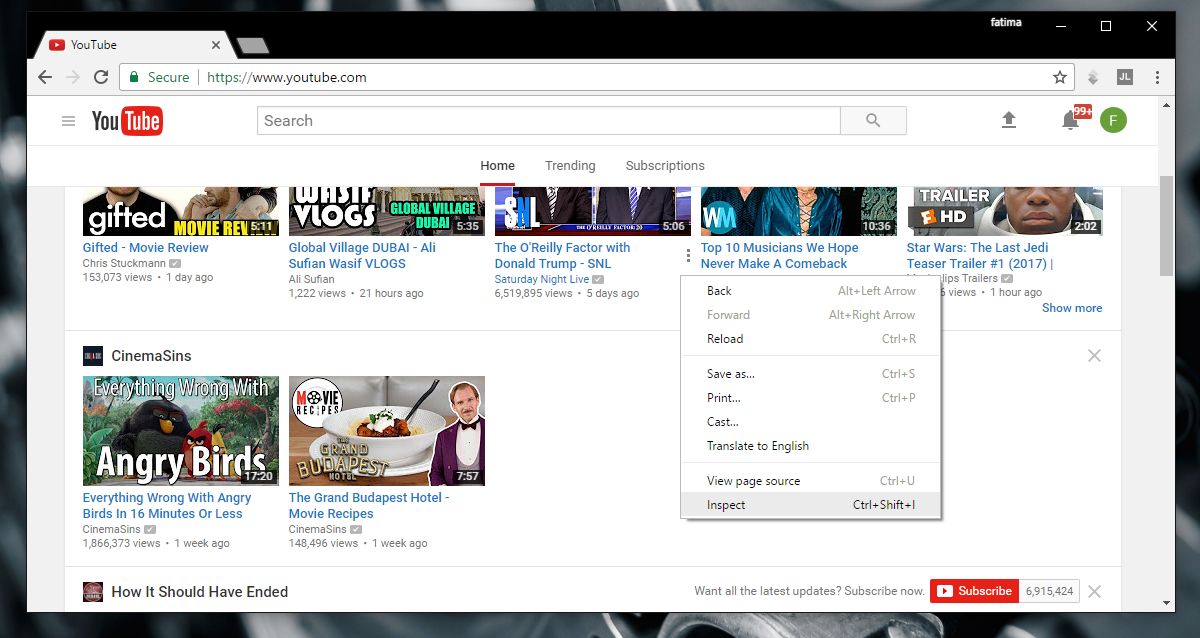
Task: Open the F account avatar
Action: 1113,121
